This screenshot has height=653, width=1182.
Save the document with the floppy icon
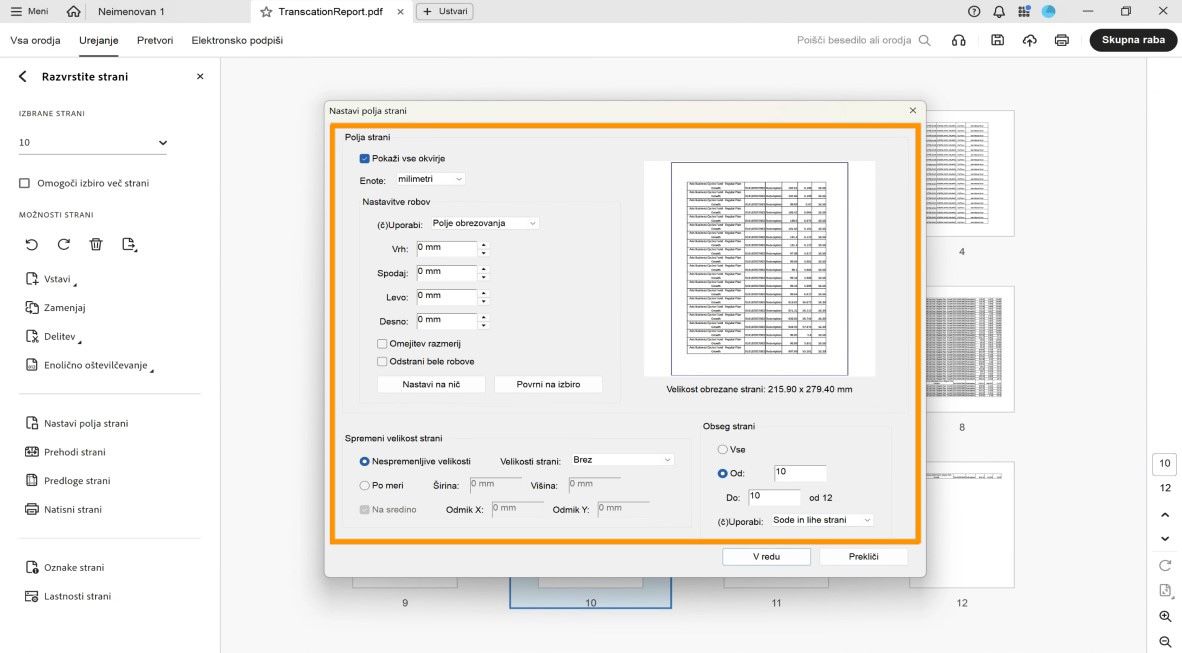pyautogui.click(x=997, y=40)
